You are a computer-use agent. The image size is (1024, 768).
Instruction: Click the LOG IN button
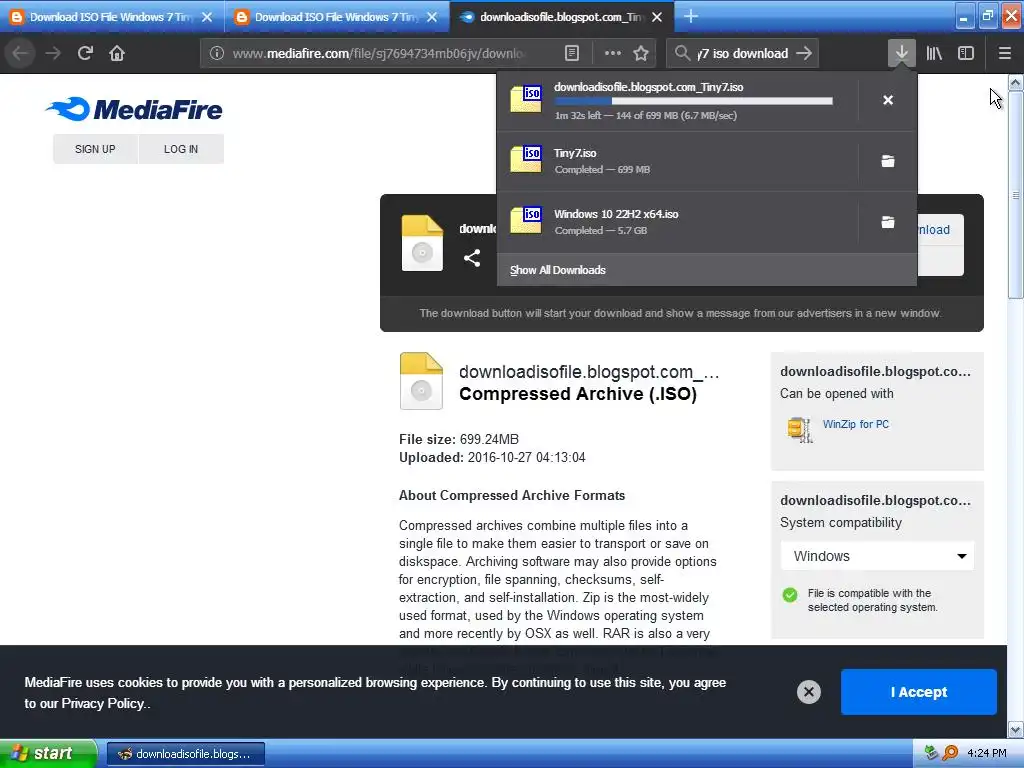point(181,149)
